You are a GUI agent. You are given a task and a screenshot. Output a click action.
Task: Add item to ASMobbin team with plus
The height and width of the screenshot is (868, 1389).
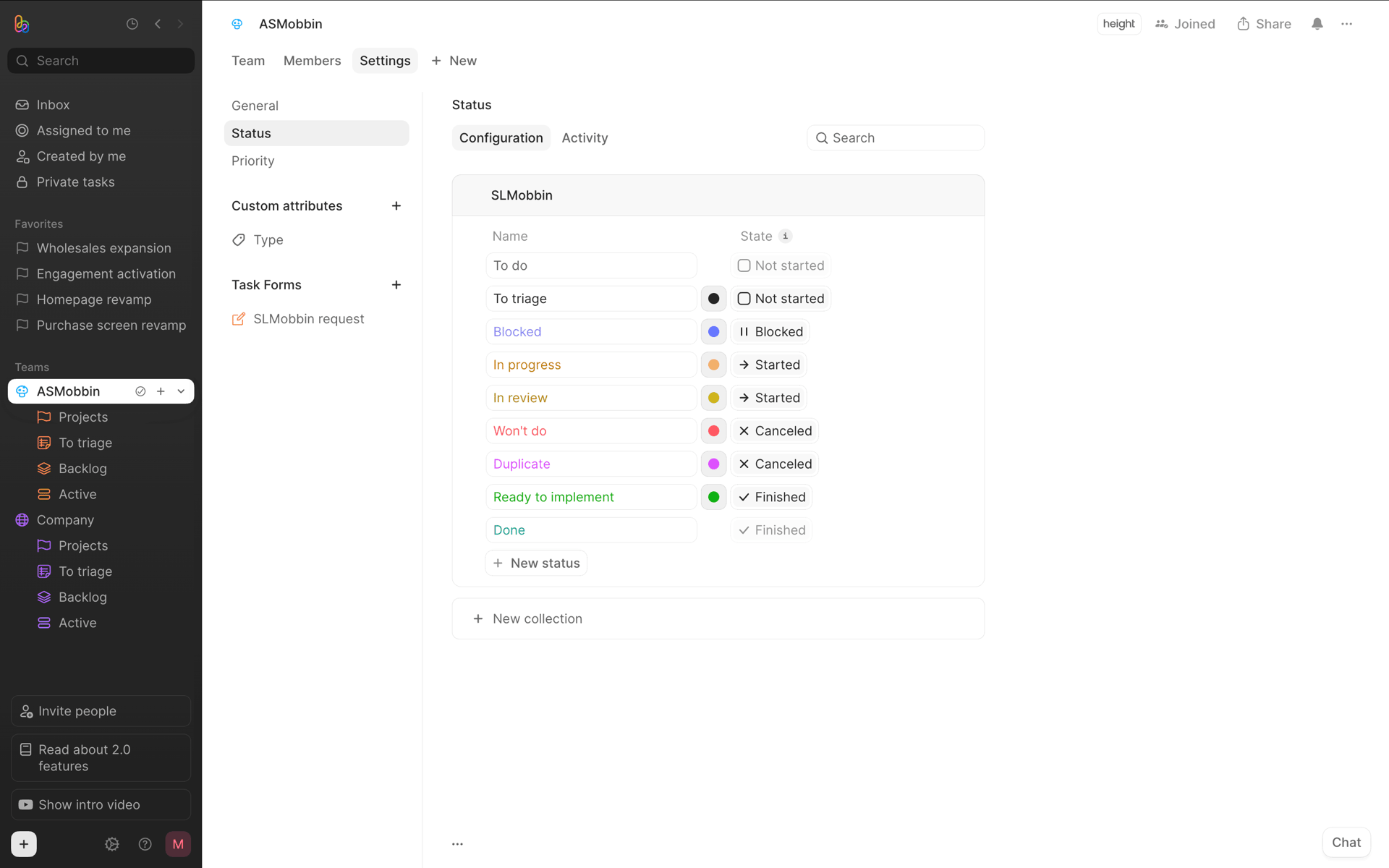[161, 391]
